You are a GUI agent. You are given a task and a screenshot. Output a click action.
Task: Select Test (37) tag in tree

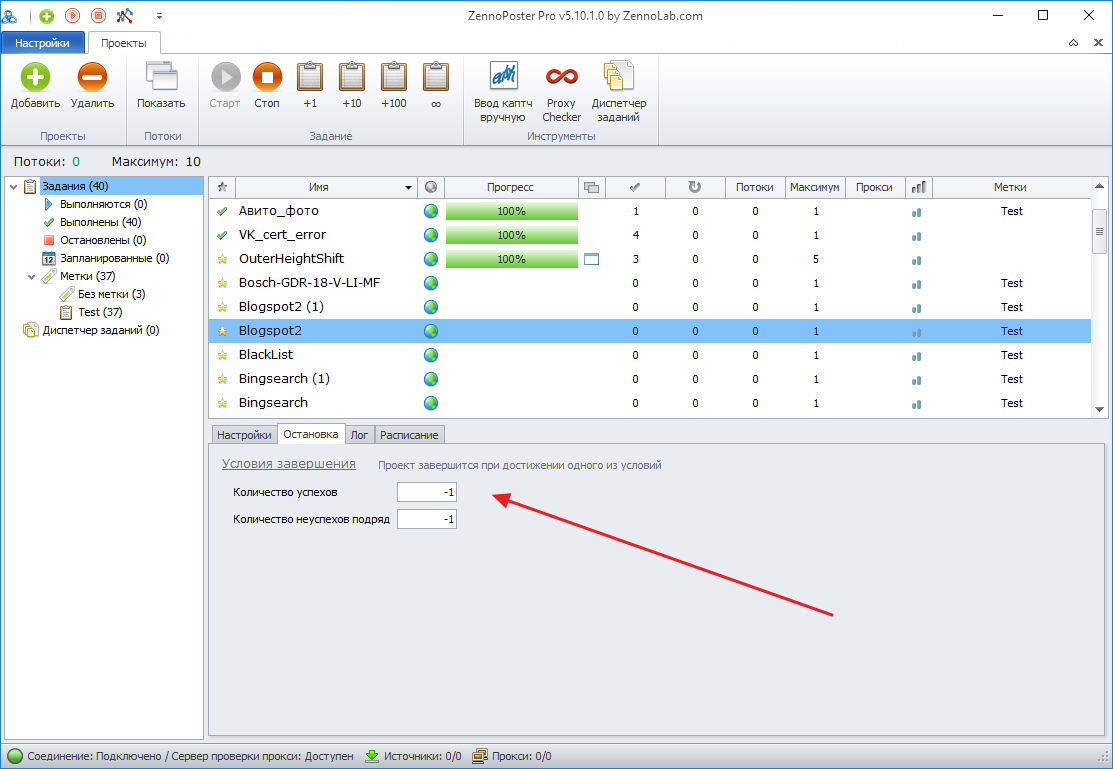pyautogui.click(x=100, y=312)
